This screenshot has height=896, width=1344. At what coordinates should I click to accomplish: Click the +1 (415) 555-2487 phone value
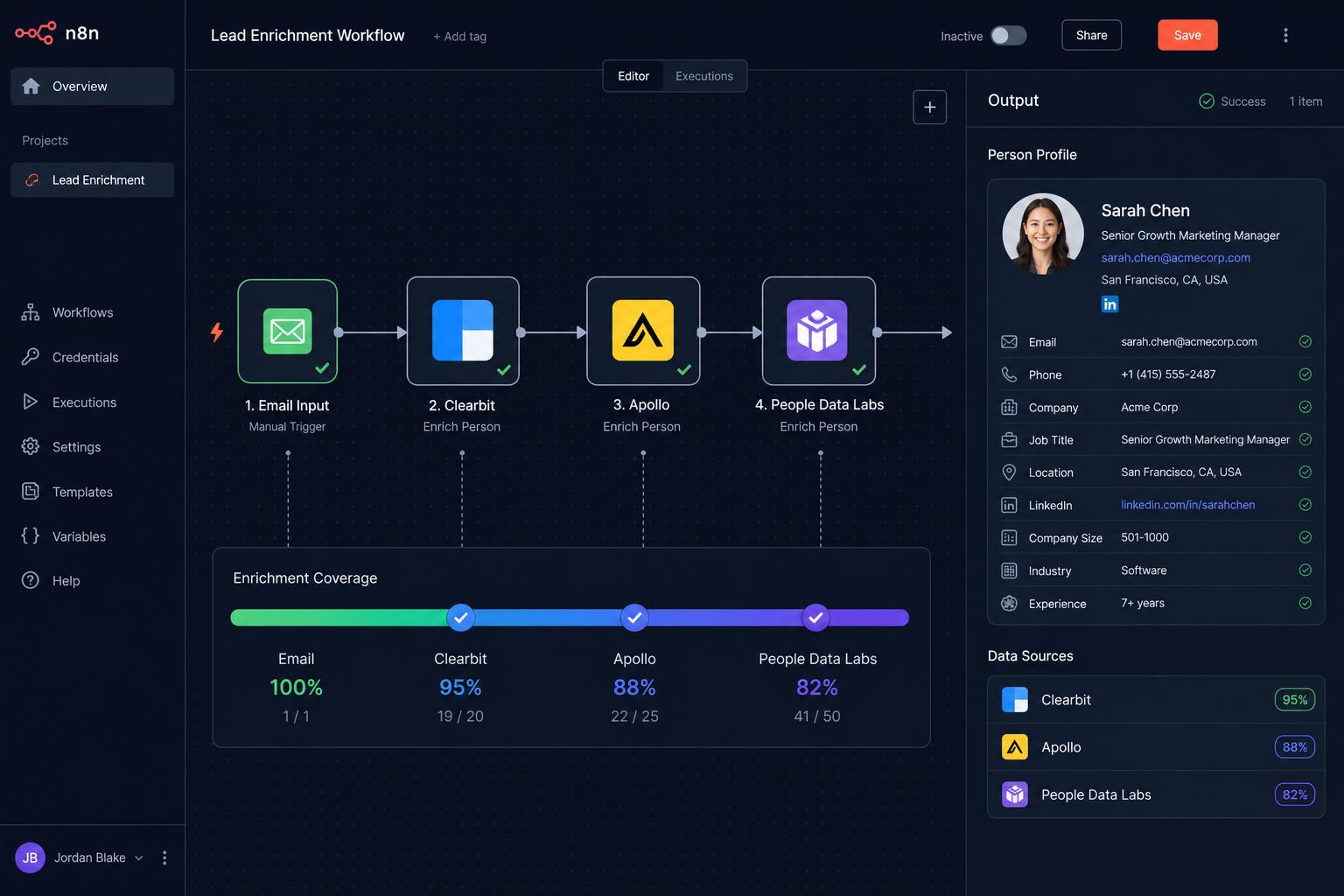pyautogui.click(x=1168, y=374)
